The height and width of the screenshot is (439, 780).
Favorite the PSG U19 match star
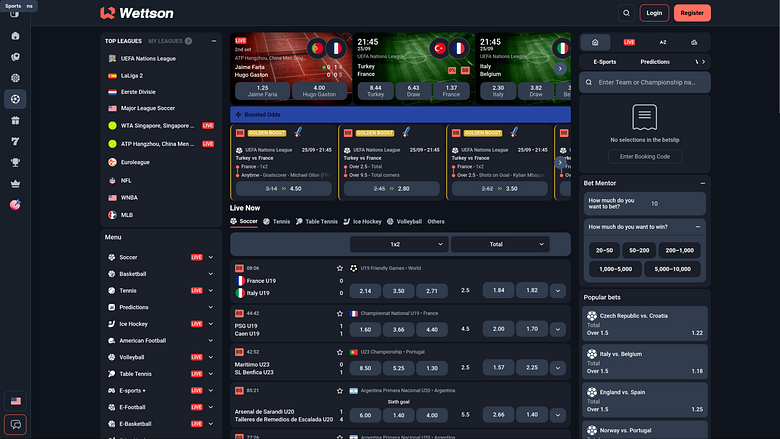point(340,313)
